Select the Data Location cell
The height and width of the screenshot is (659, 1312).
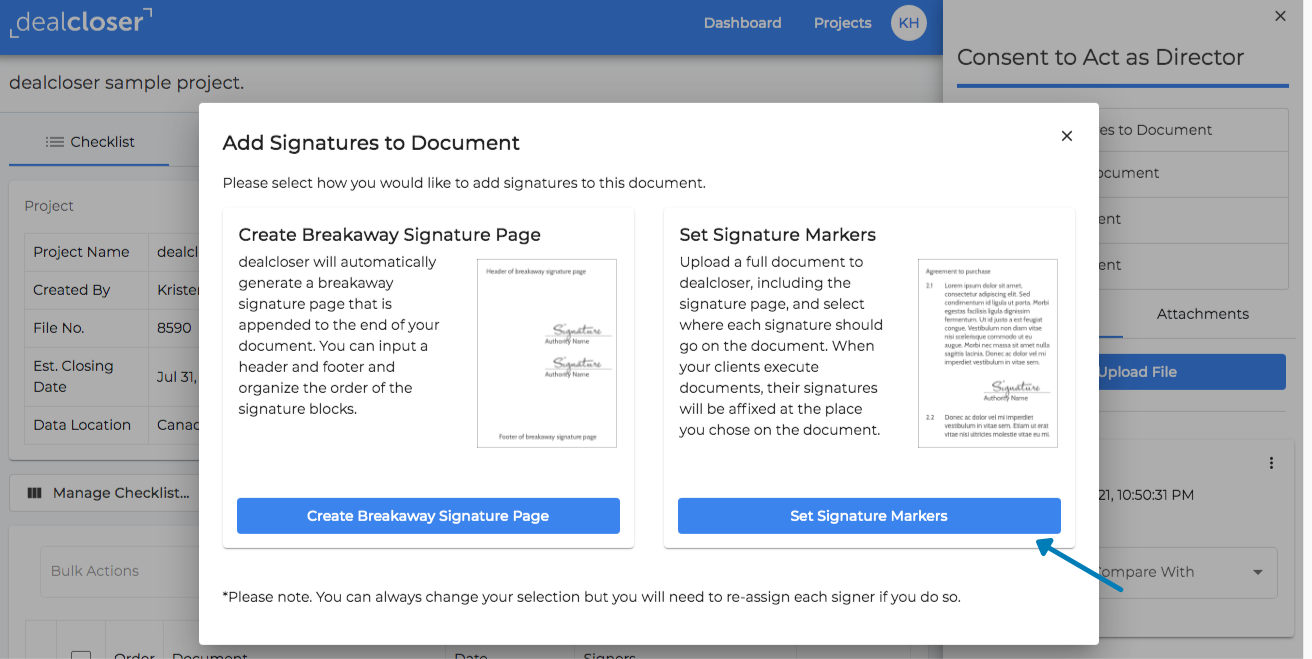(87, 425)
